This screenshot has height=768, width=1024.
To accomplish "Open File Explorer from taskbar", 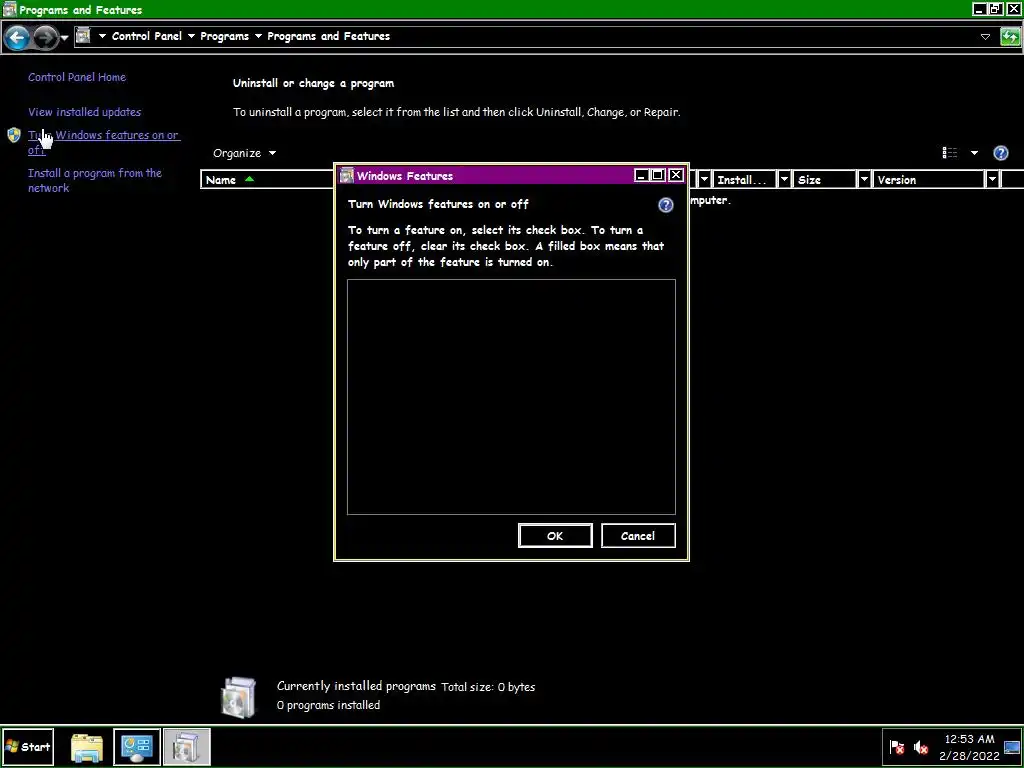I will tap(87, 748).
